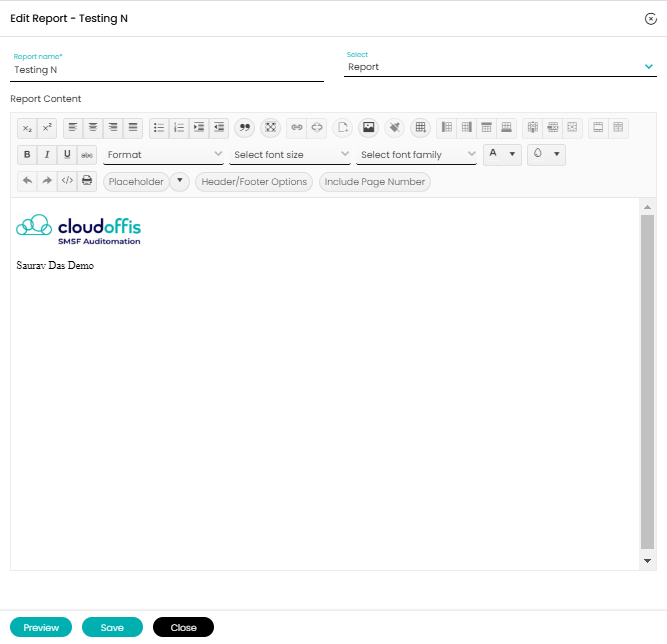The height and width of the screenshot is (644, 667).
Task: Open font color arrow beside A
Action: tap(513, 154)
